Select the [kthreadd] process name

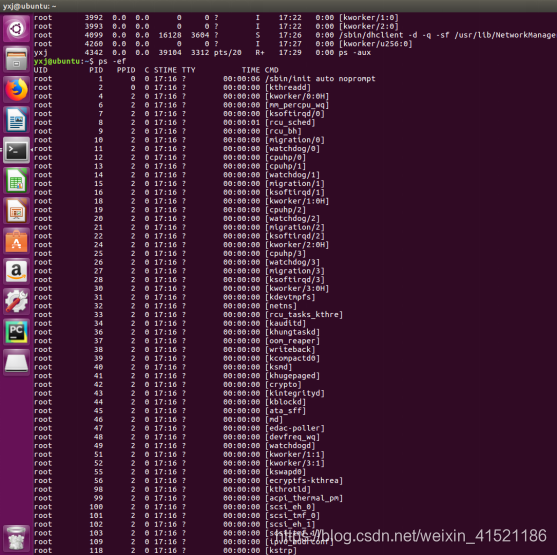coord(288,87)
